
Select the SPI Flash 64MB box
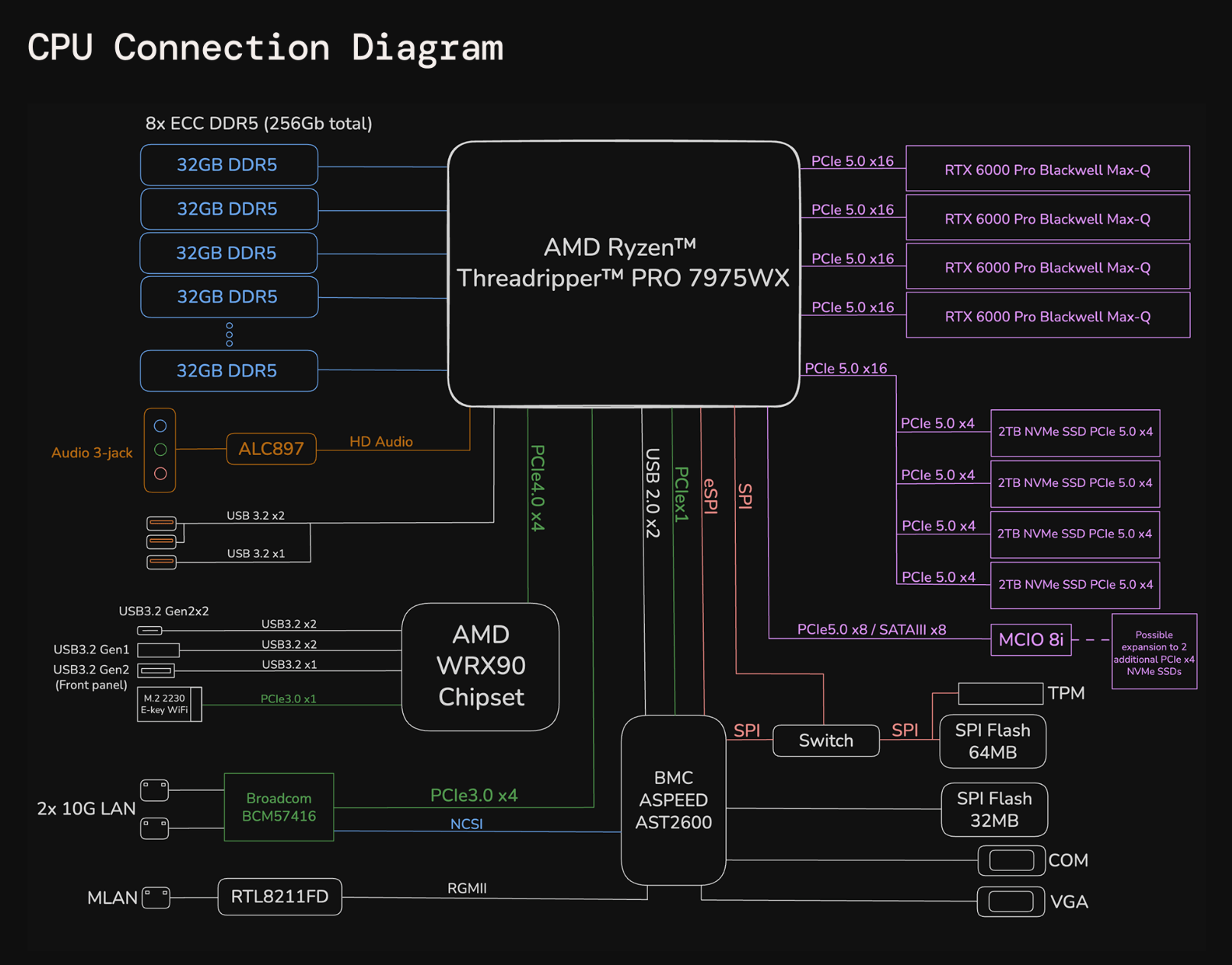tap(992, 741)
